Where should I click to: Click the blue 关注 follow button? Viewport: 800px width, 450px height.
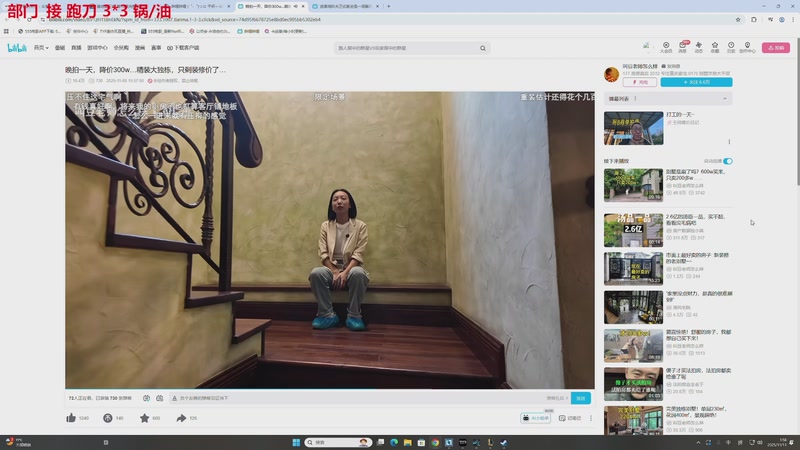(x=696, y=82)
